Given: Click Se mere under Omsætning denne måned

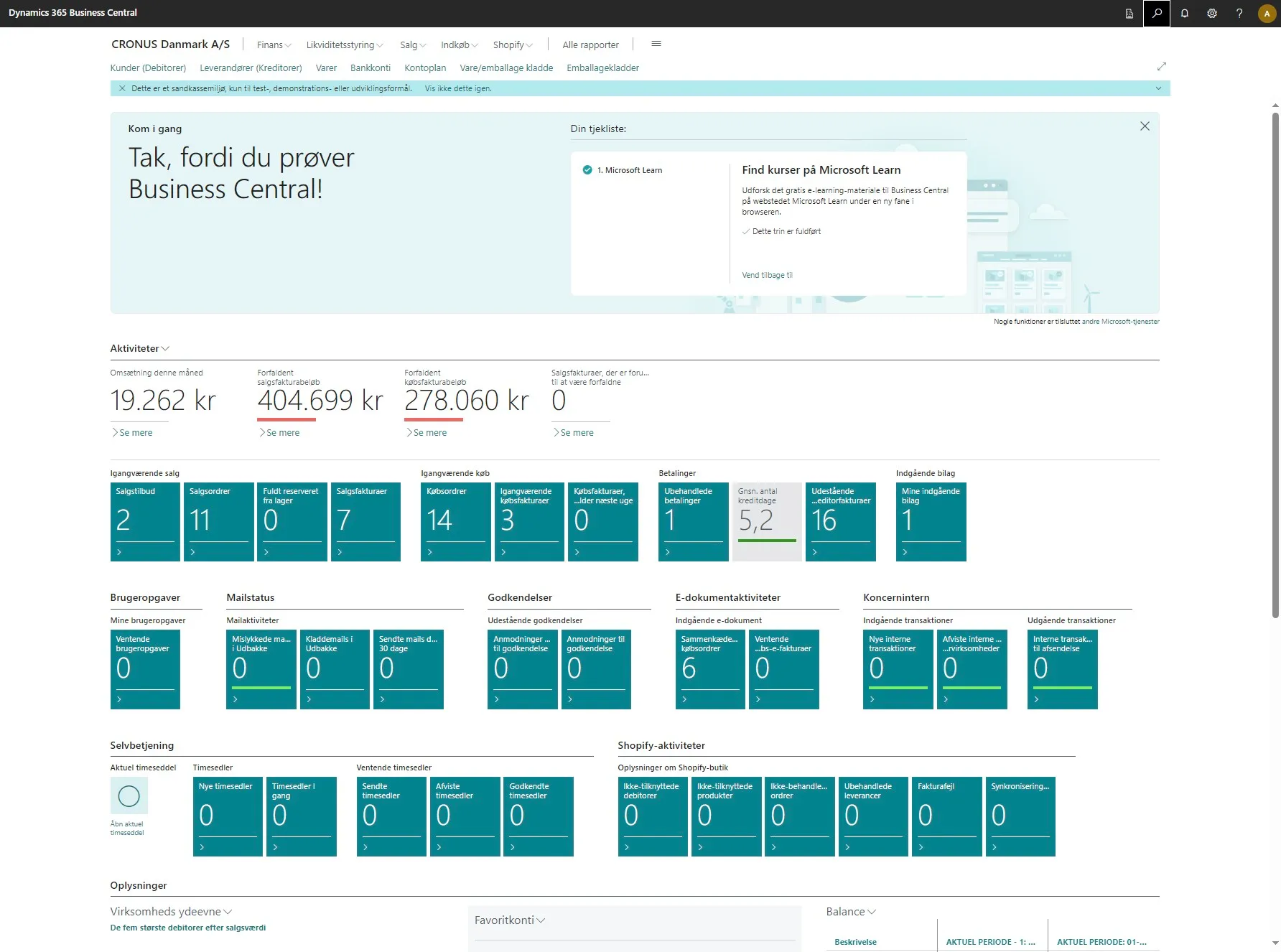Looking at the screenshot, I should pos(132,432).
